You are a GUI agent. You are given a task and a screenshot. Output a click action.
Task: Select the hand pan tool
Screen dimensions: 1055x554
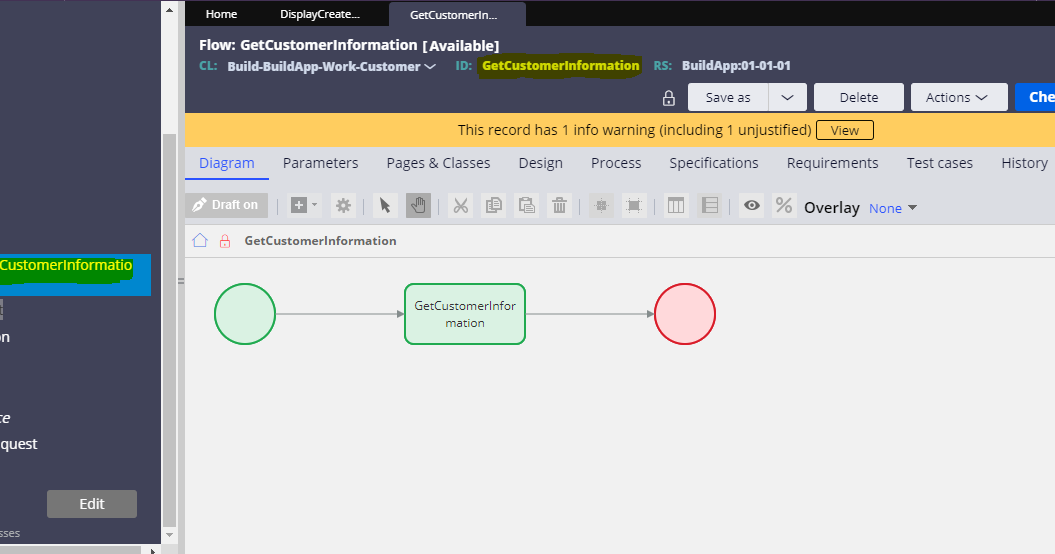[418, 205]
